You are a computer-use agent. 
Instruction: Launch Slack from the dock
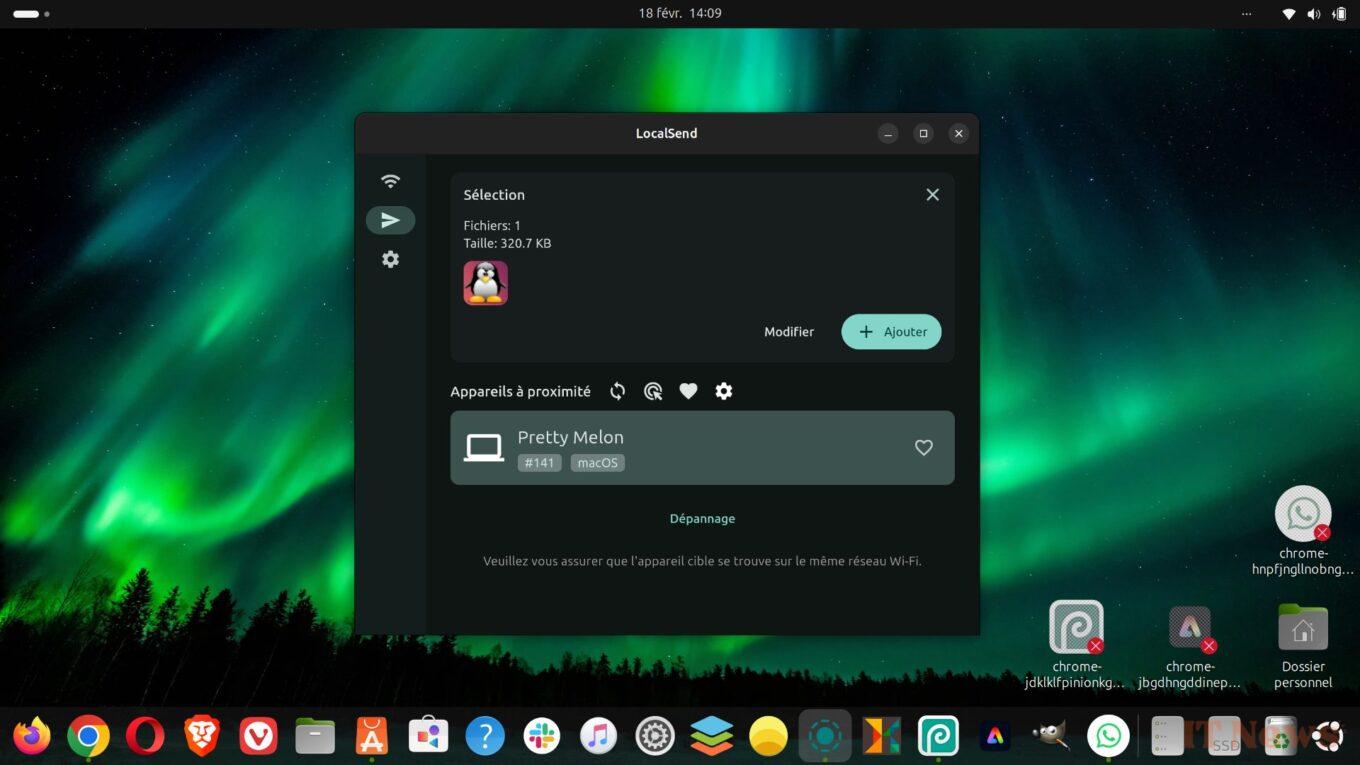(542, 737)
